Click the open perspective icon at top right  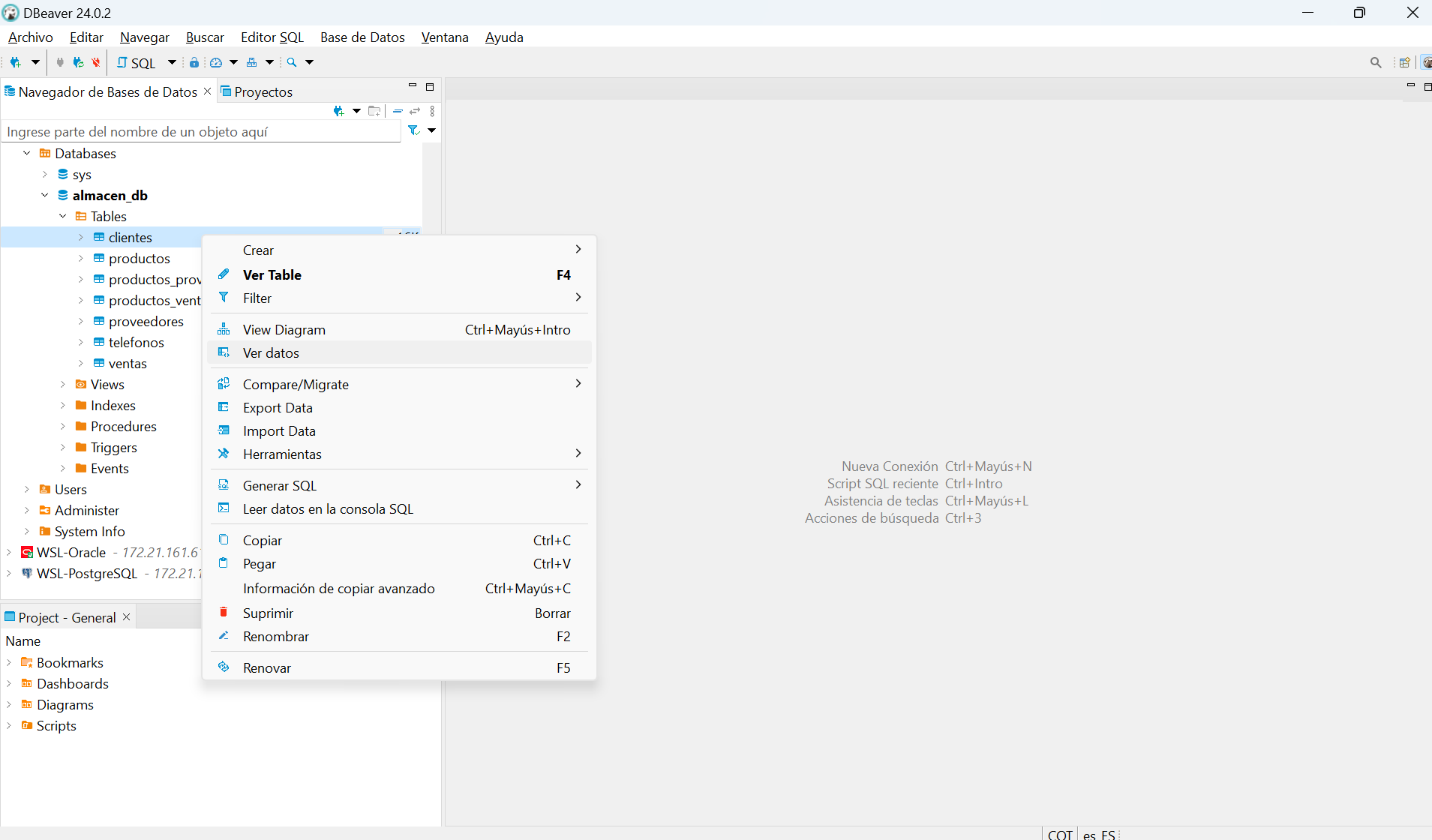click(x=1404, y=62)
